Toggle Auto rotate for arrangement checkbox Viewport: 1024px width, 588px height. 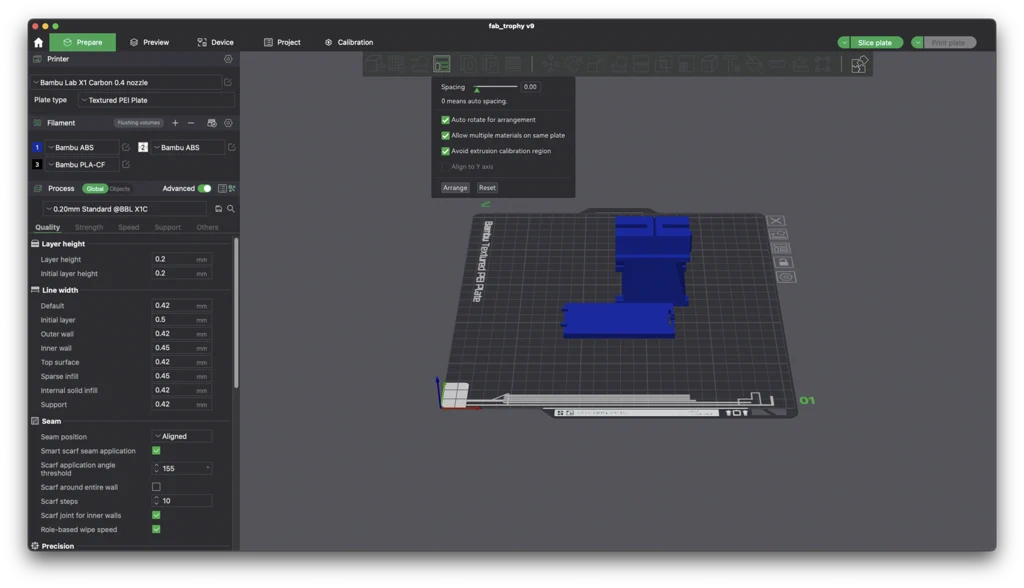click(445, 120)
